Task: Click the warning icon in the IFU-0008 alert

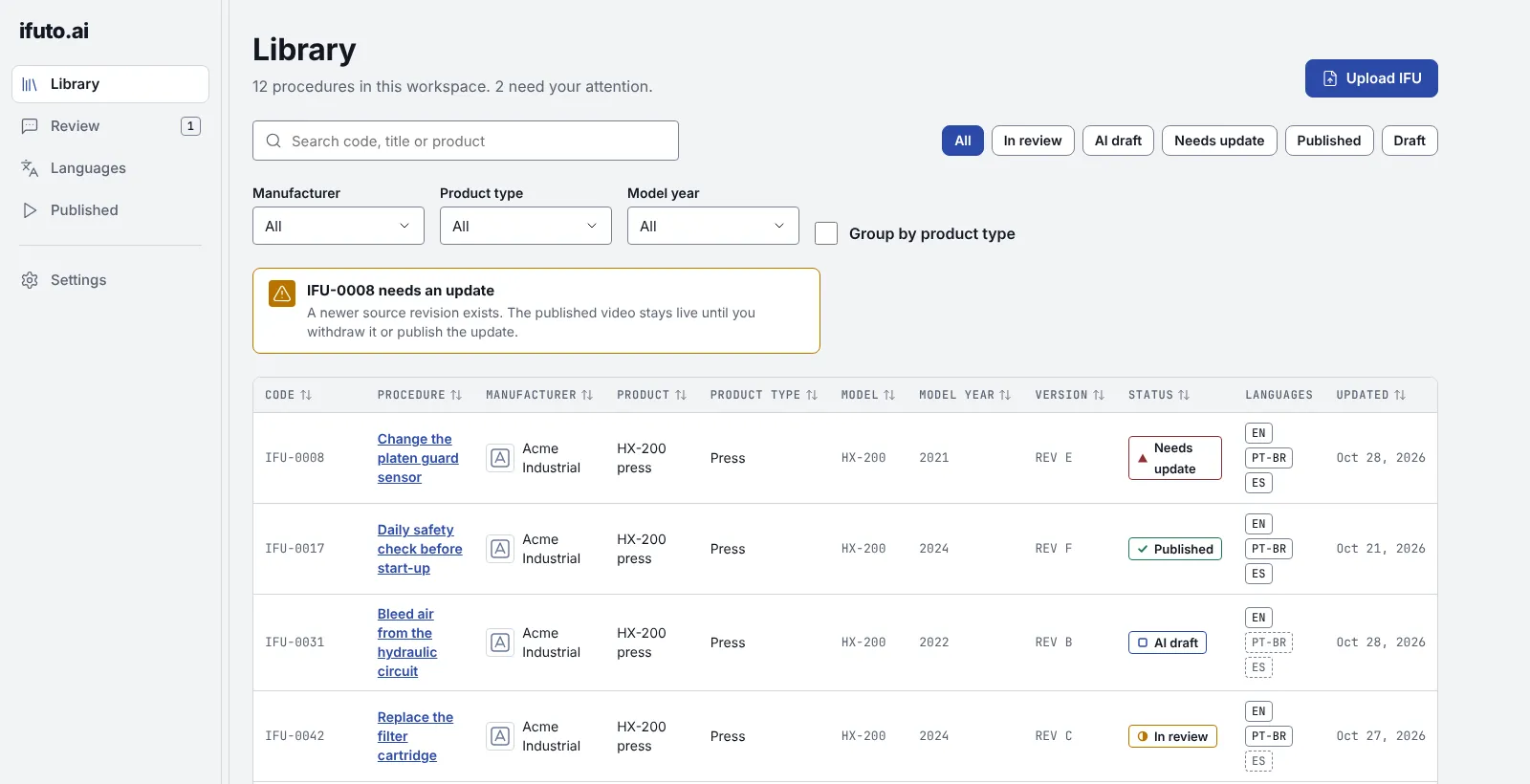Action: click(x=282, y=294)
